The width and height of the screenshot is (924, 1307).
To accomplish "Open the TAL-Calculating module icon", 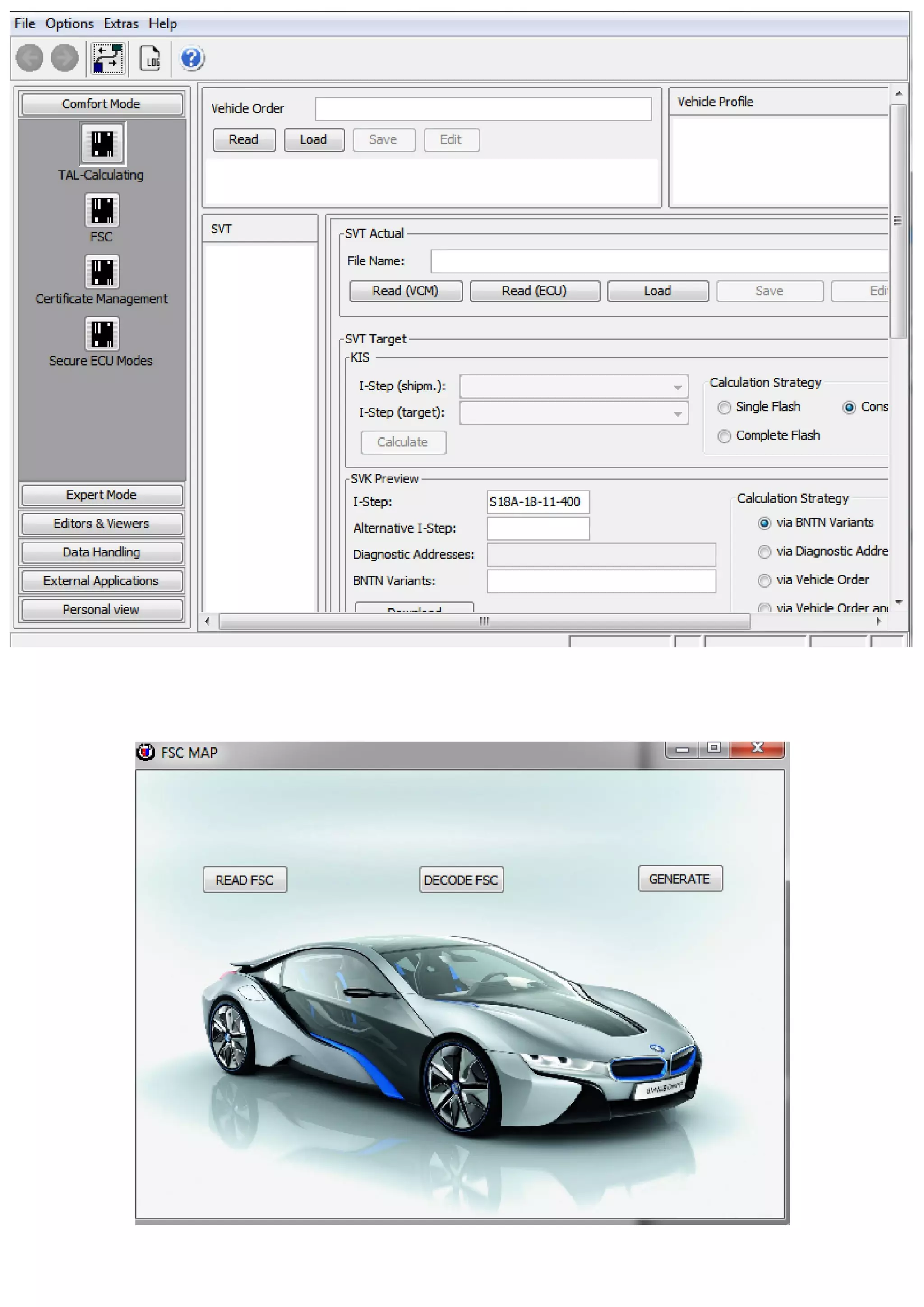I will (x=102, y=144).
